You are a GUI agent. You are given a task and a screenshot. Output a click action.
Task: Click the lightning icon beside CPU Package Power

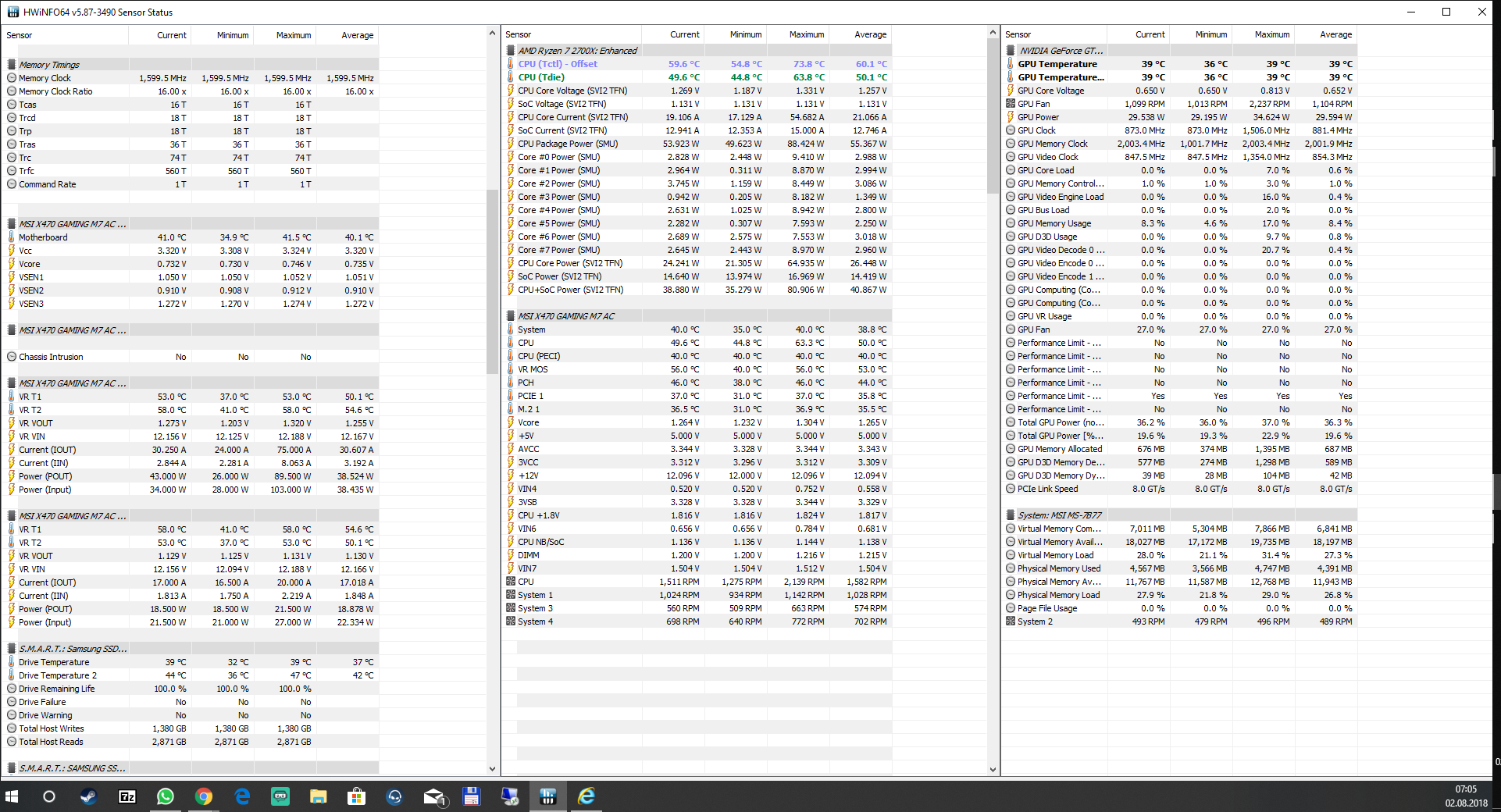[x=511, y=144]
